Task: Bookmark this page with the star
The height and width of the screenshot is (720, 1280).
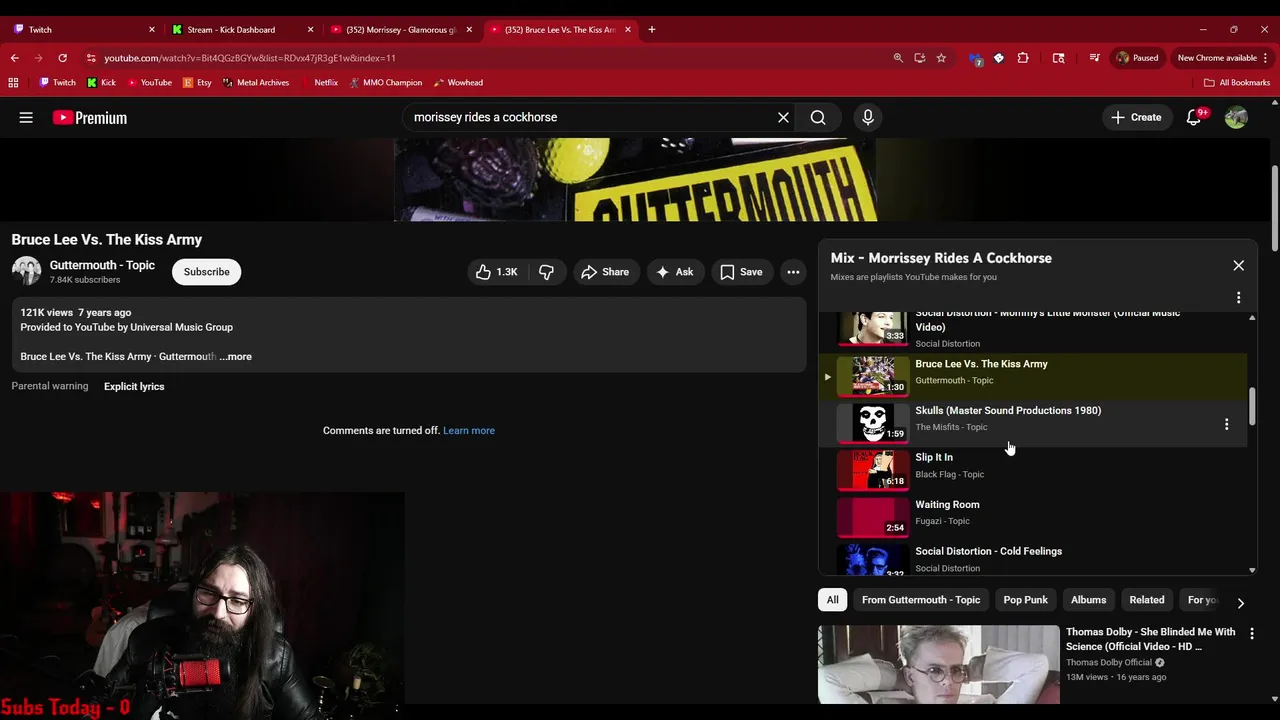Action: pos(941,58)
